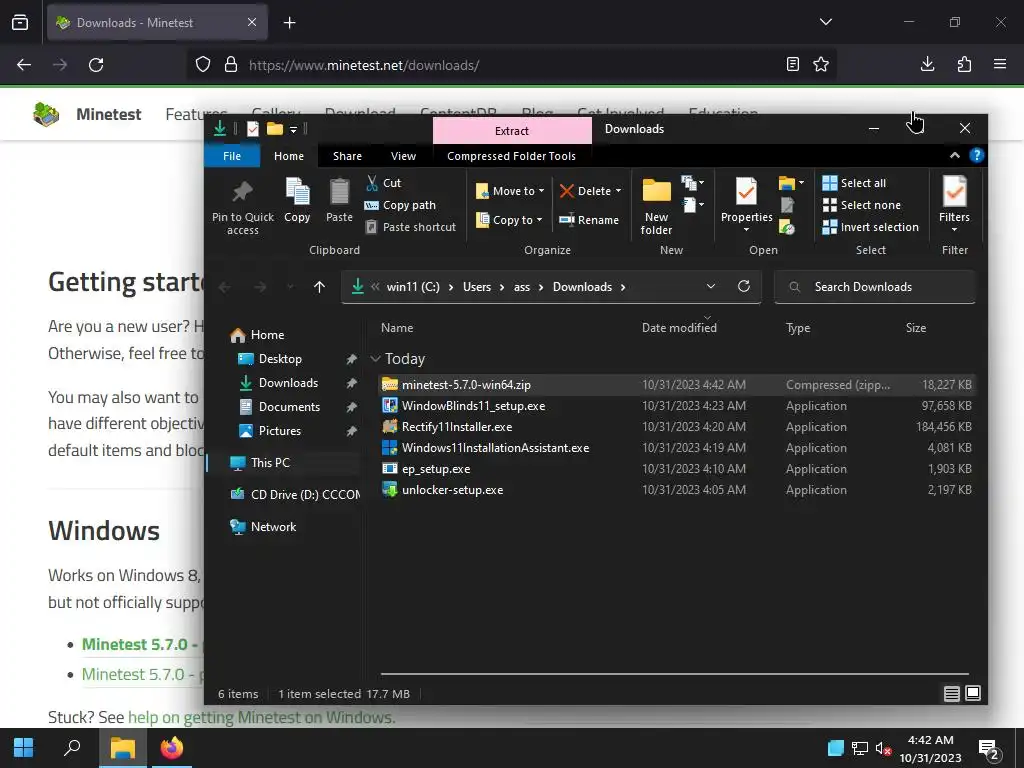This screenshot has height=768, width=1024.
Task: Open the Open-with dropdown in Open group
Action: [792, 183]
